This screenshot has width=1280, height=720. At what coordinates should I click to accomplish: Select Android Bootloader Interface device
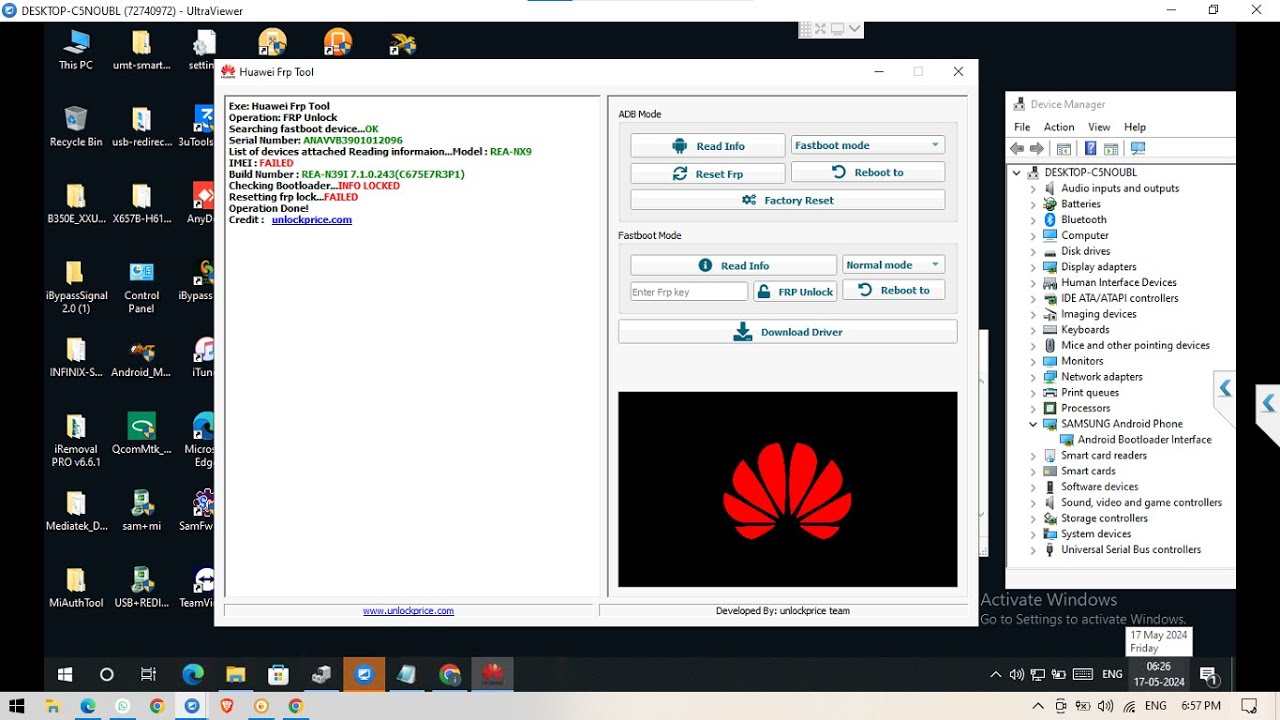point(1144,440)
